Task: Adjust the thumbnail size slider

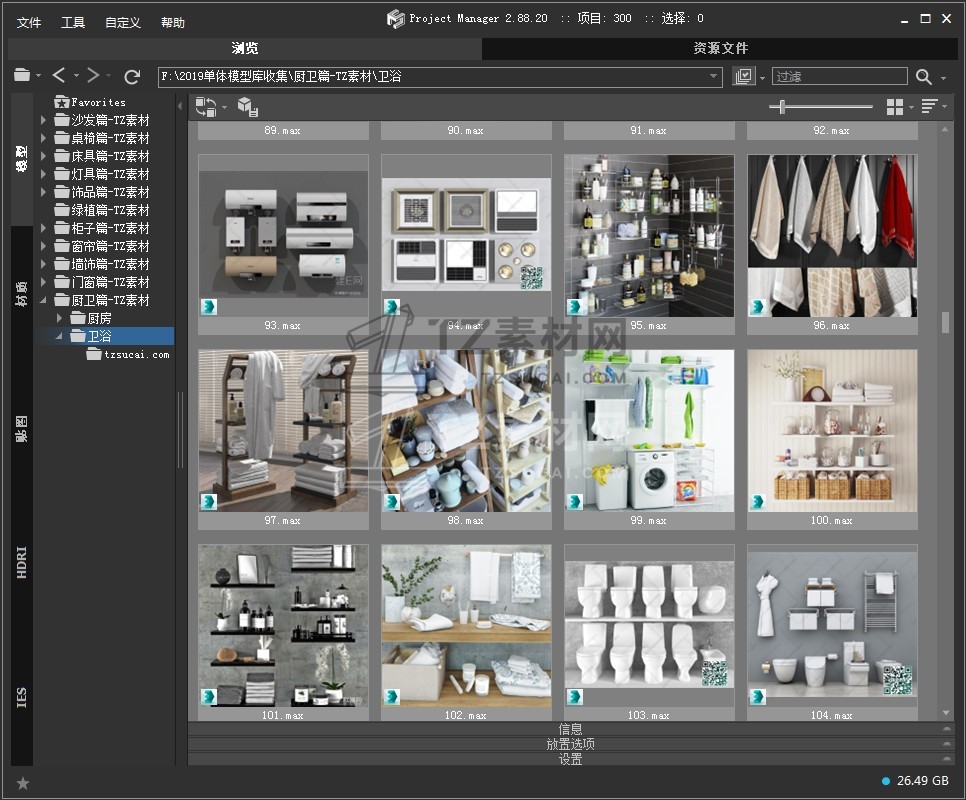Action: point(782,107)
